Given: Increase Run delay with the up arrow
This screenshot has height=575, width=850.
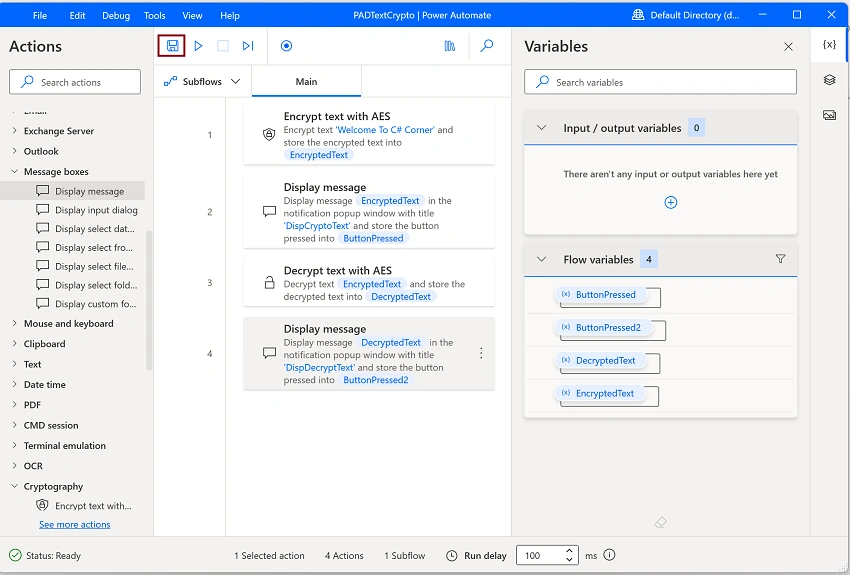Looking at the screenshot, I should [x=569, y=551].
